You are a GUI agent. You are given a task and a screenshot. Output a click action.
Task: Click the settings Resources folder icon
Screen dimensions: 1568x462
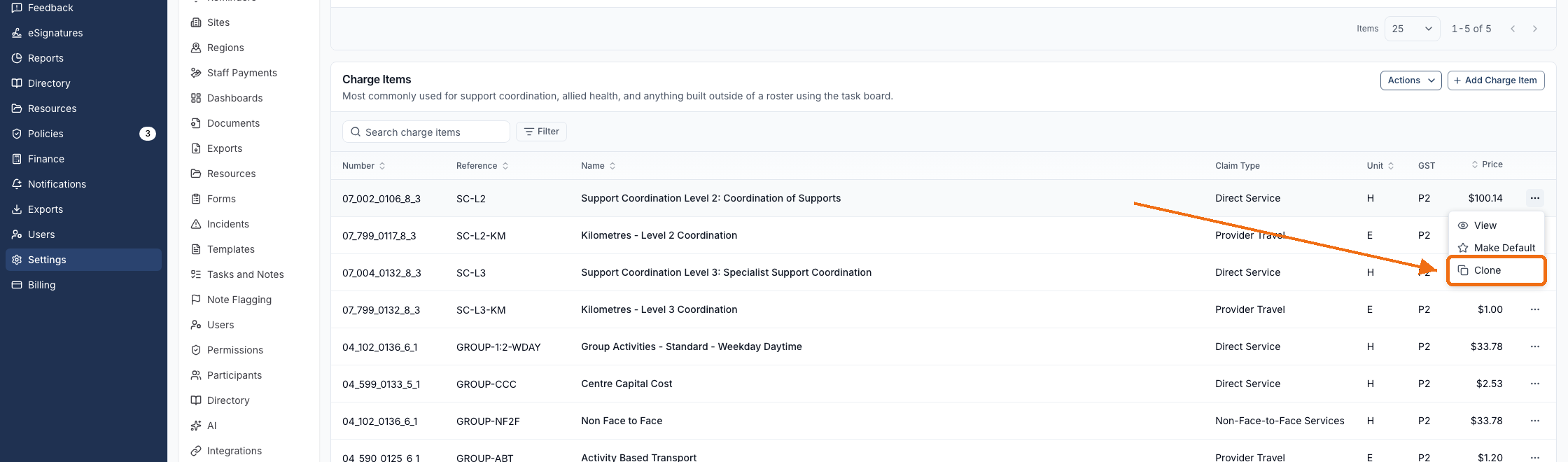pos(196,174)
